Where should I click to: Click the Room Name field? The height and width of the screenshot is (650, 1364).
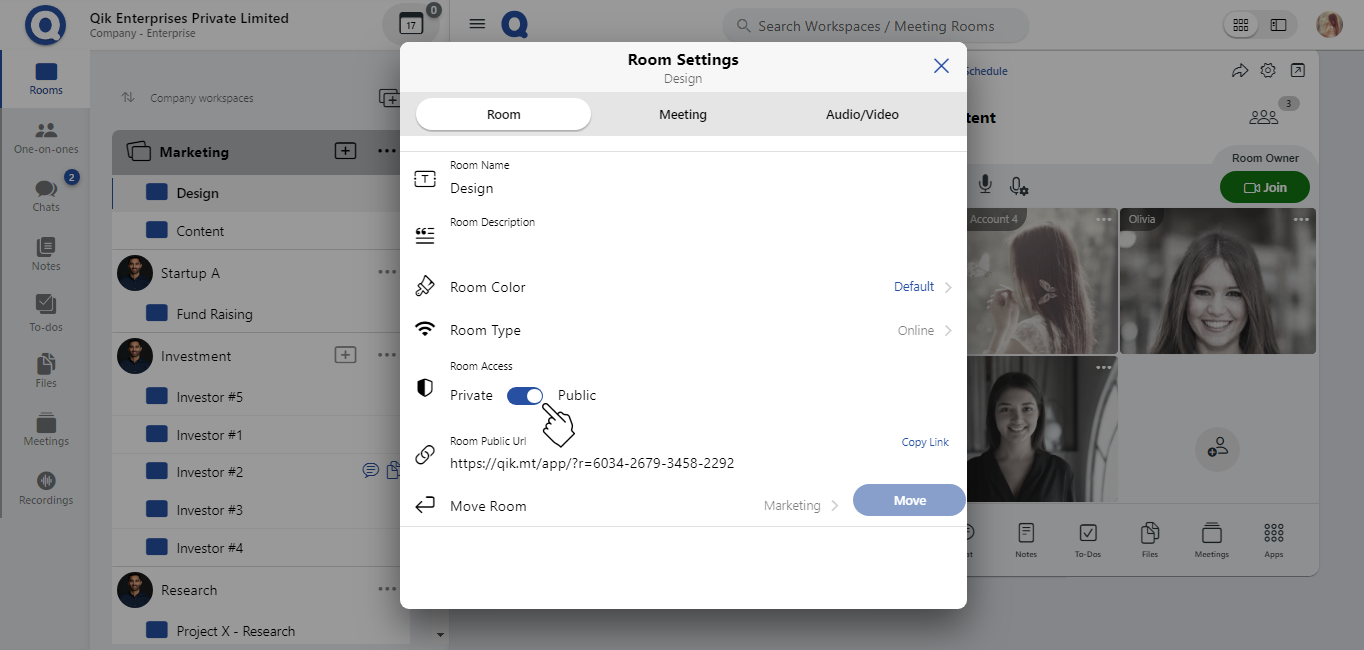(x=600, y=188)
